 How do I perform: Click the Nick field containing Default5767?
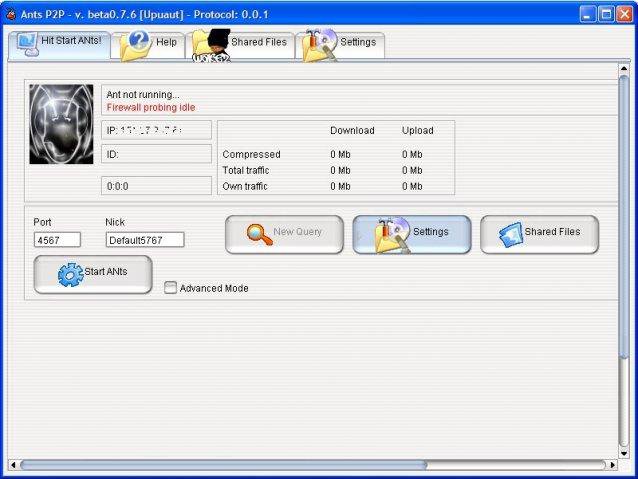(145, 240)
